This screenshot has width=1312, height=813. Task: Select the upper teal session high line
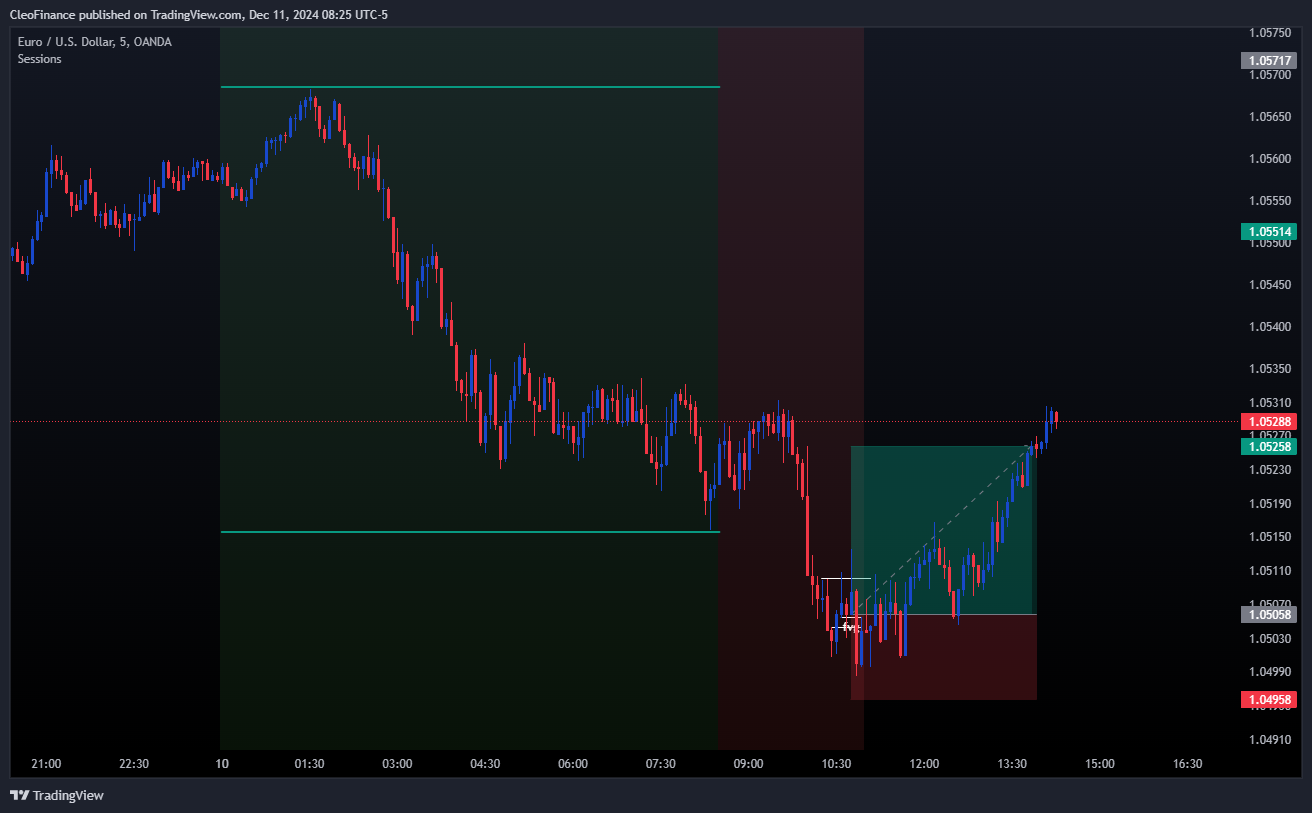coord(470,87)
